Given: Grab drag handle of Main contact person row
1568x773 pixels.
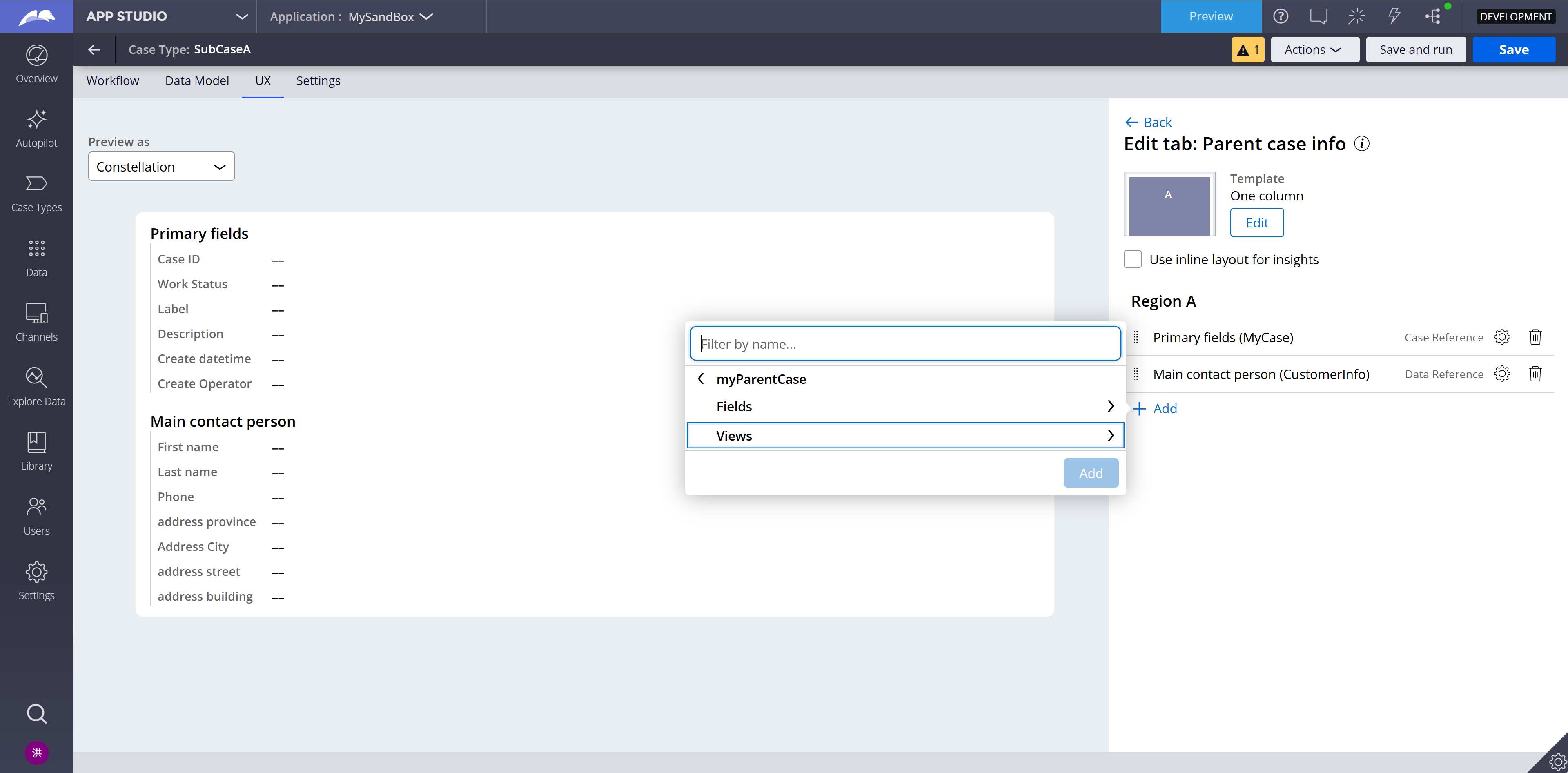Looking at the screenshot, I should (x=1136, y=374).
